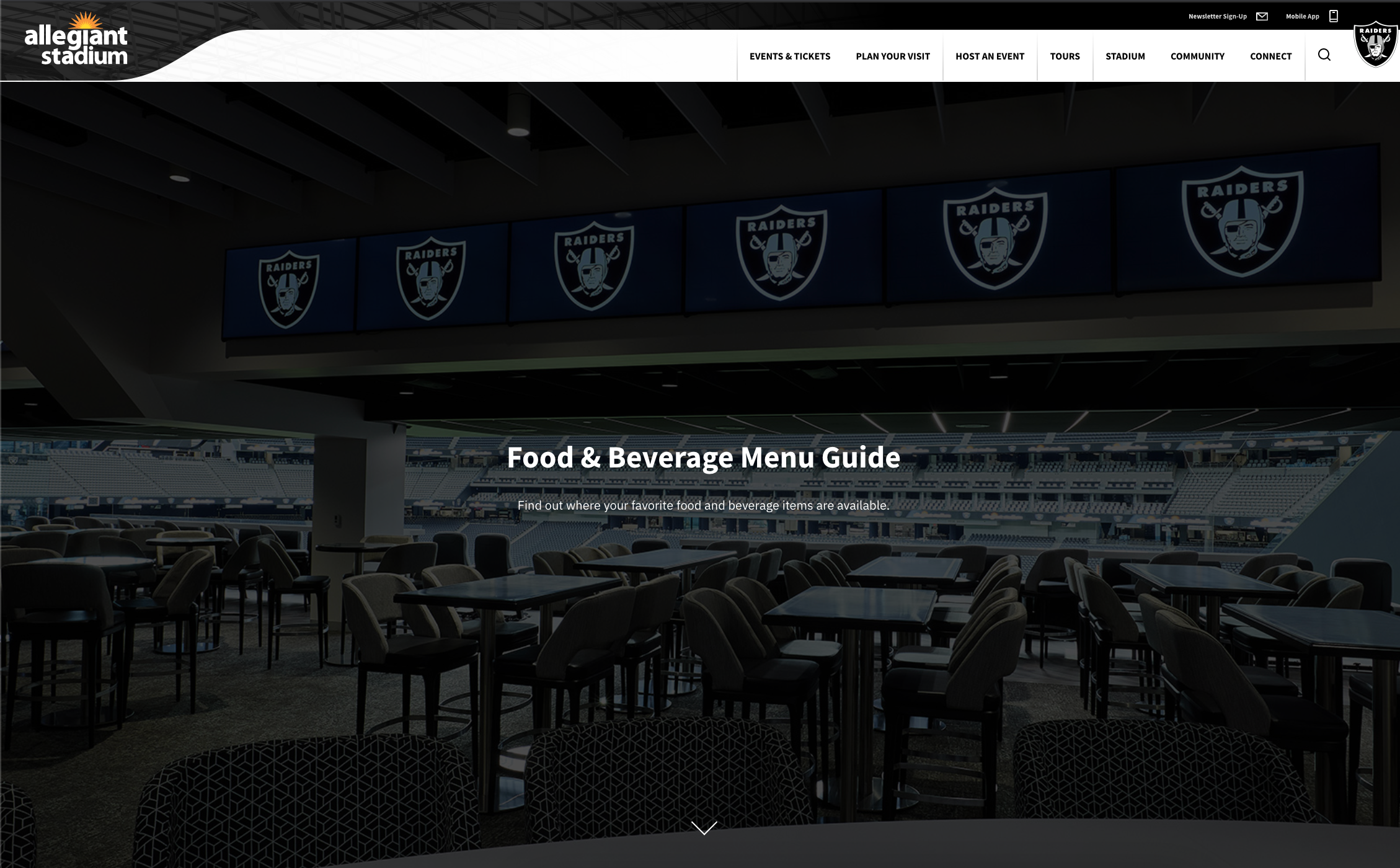Click the Raiders shield logo in header
The image size is (1400, 868).
(1375, 45)
